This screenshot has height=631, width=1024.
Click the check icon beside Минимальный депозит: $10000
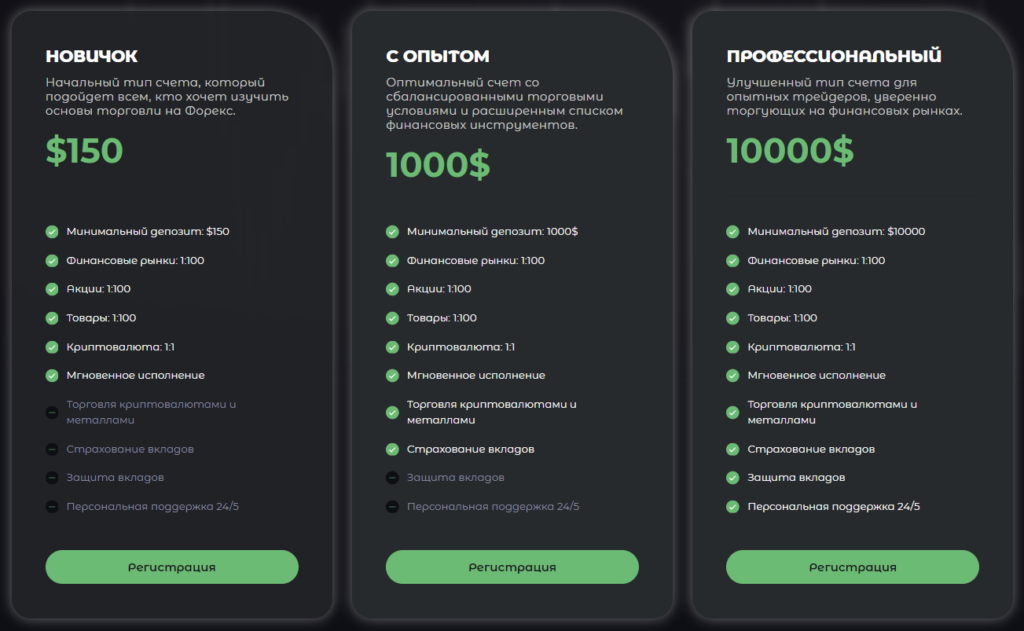tap(733, 232)
